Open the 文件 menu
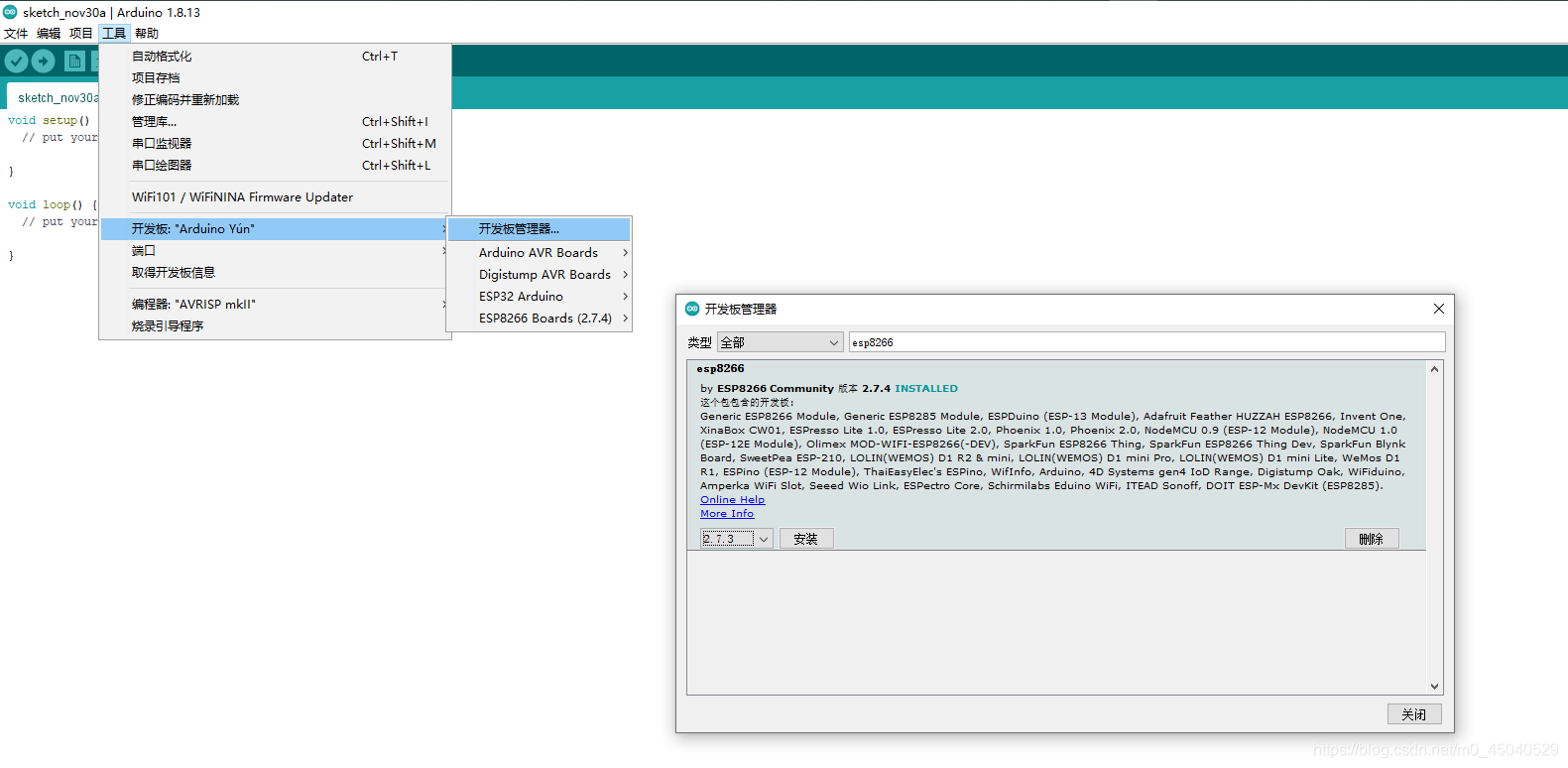Screen dimensions: 1568x768 point(16,33)
